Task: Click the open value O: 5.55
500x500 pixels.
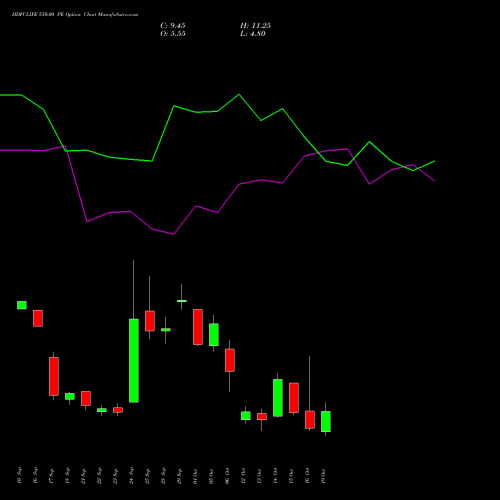Action: point(173,34)
